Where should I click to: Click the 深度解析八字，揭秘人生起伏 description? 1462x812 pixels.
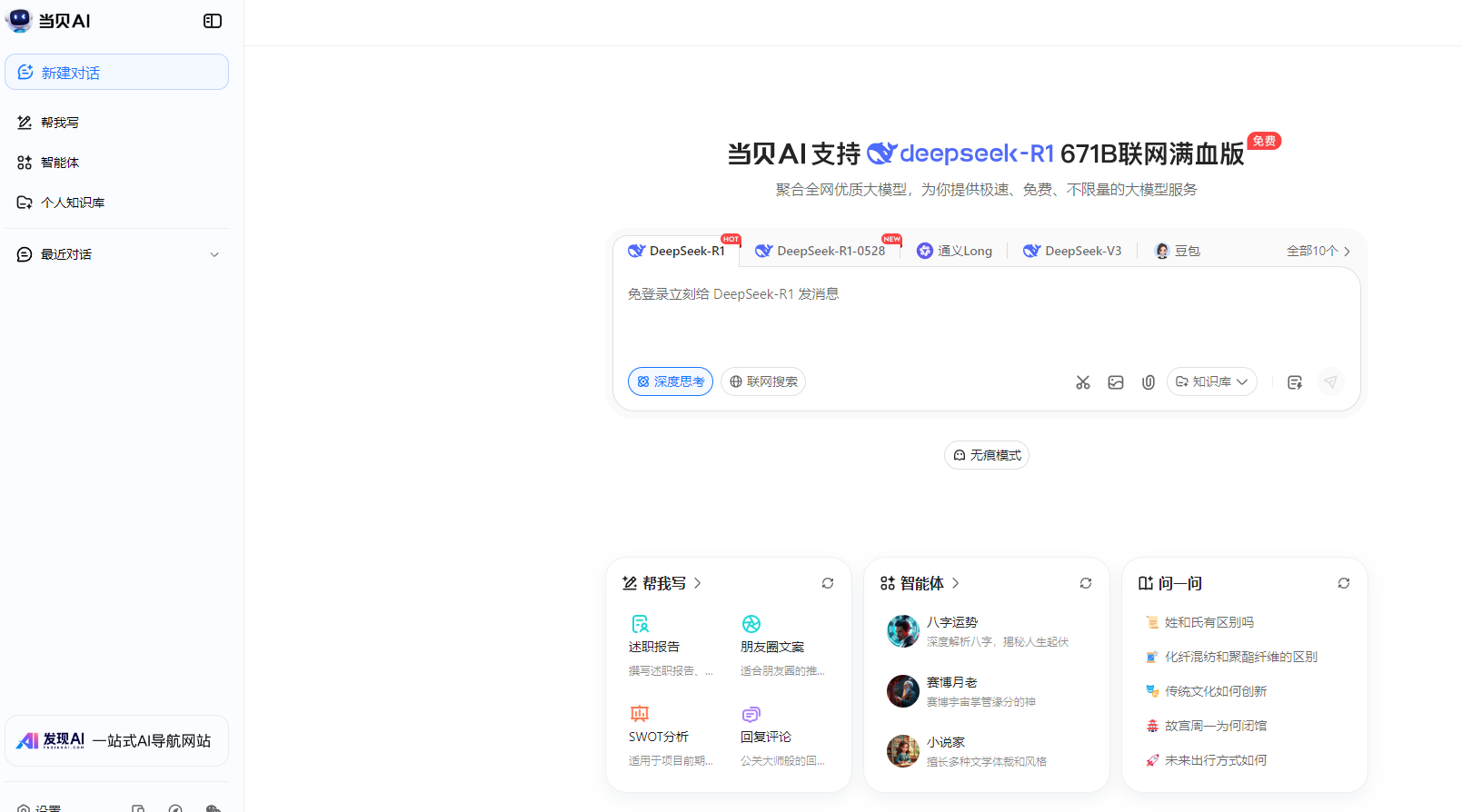point(998,642)
